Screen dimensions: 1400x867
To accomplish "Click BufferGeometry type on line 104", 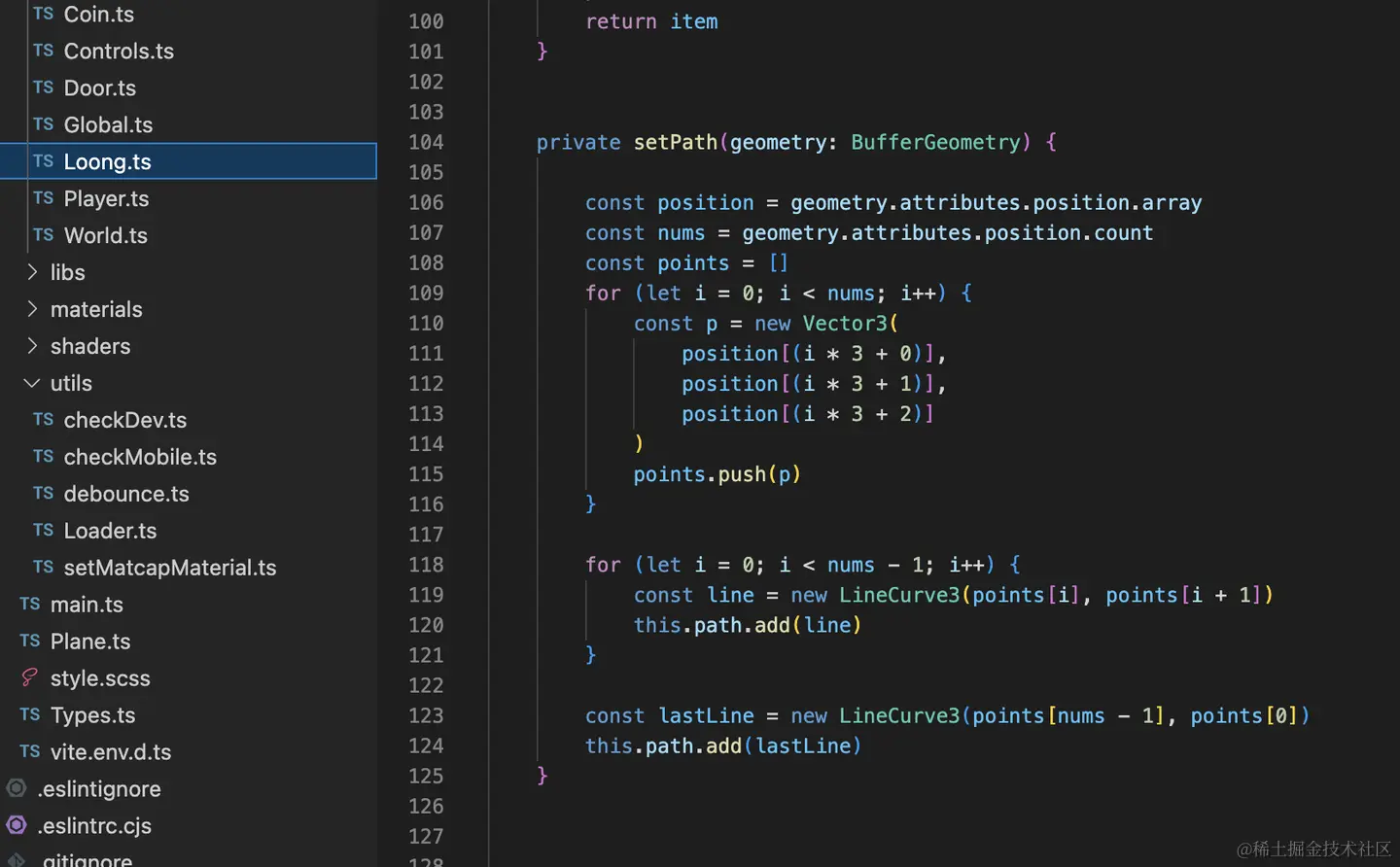I will [936, 143].
